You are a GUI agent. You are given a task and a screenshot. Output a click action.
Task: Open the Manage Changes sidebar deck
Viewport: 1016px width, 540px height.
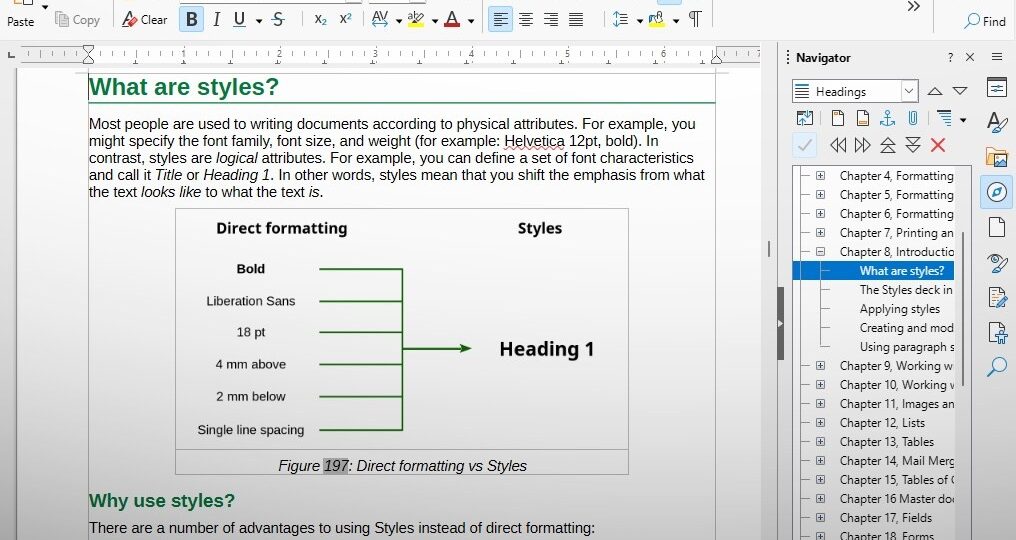click(997, 298)
